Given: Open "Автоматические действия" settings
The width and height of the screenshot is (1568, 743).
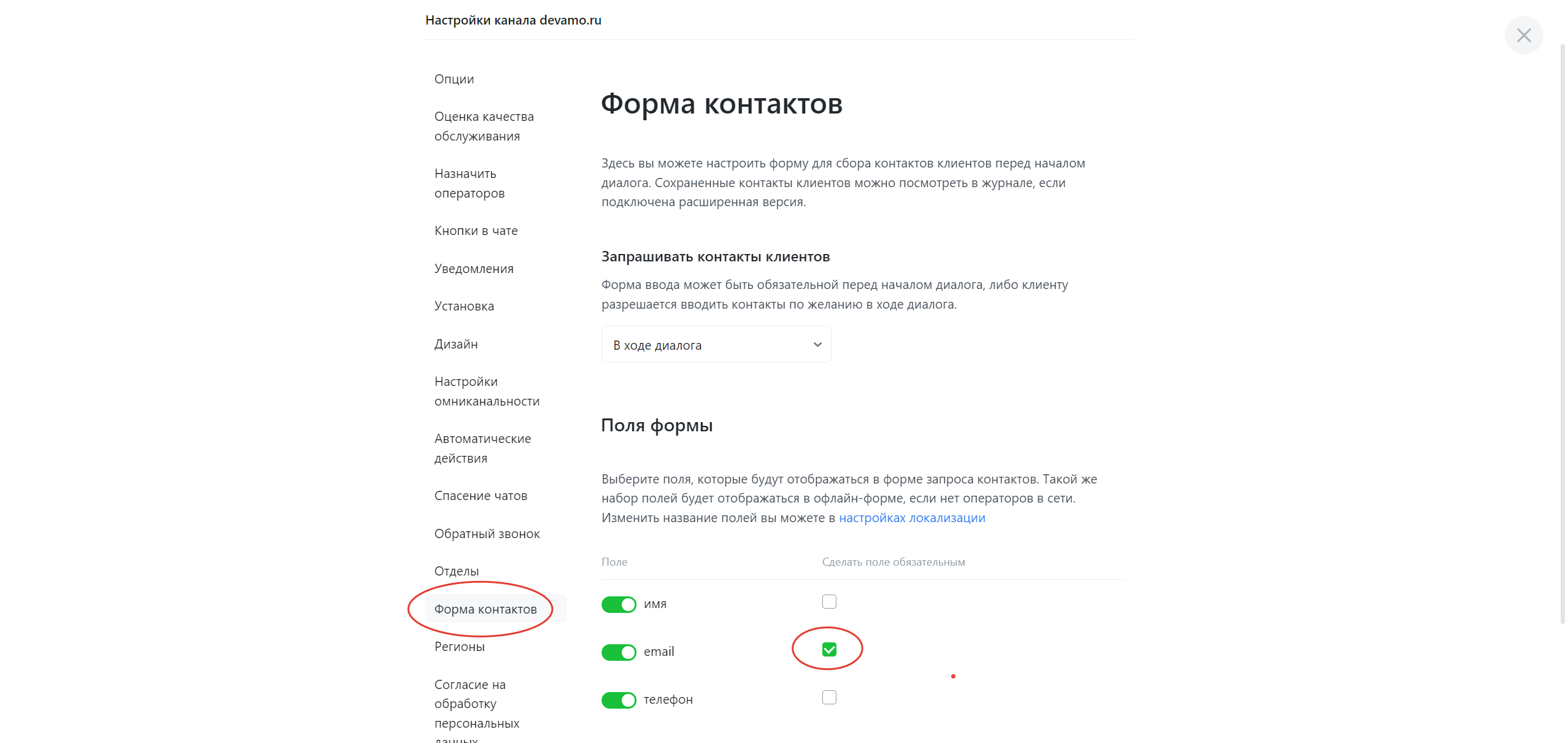Looking at the screenshot, I should click(x=483, y=448).
